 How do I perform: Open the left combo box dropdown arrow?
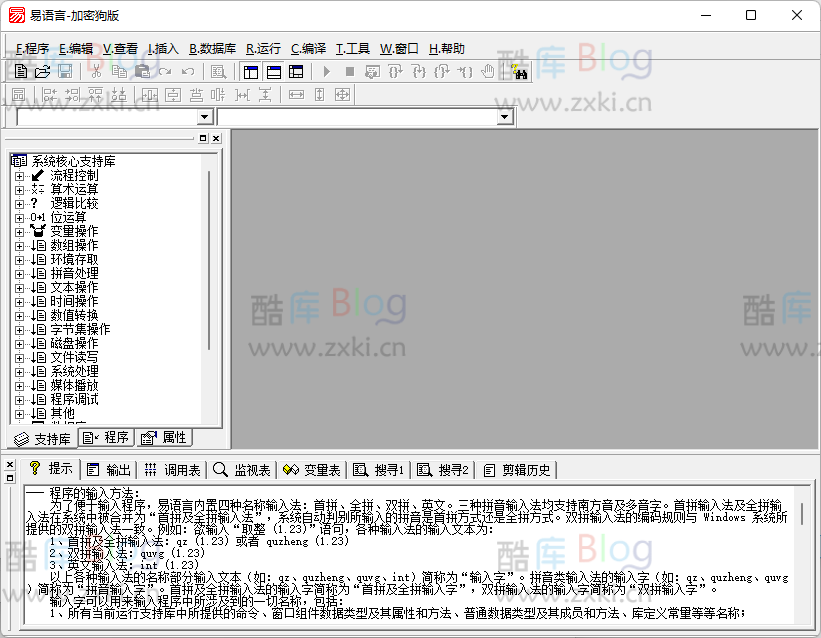[x=205, y=117]
